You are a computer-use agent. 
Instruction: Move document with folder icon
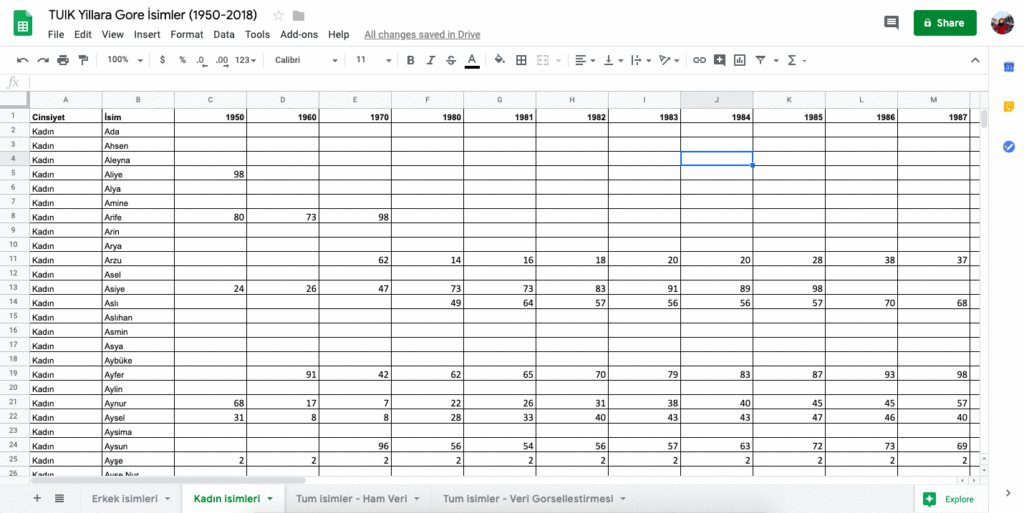tap(298, 16)
